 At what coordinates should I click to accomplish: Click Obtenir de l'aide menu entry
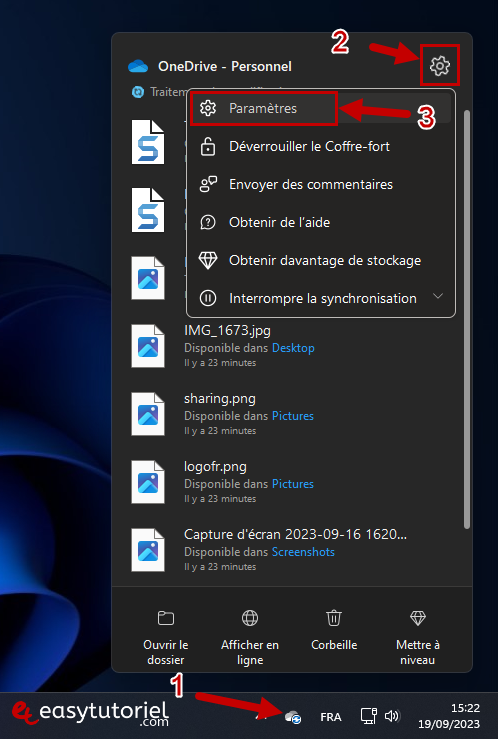pos(321,222)
